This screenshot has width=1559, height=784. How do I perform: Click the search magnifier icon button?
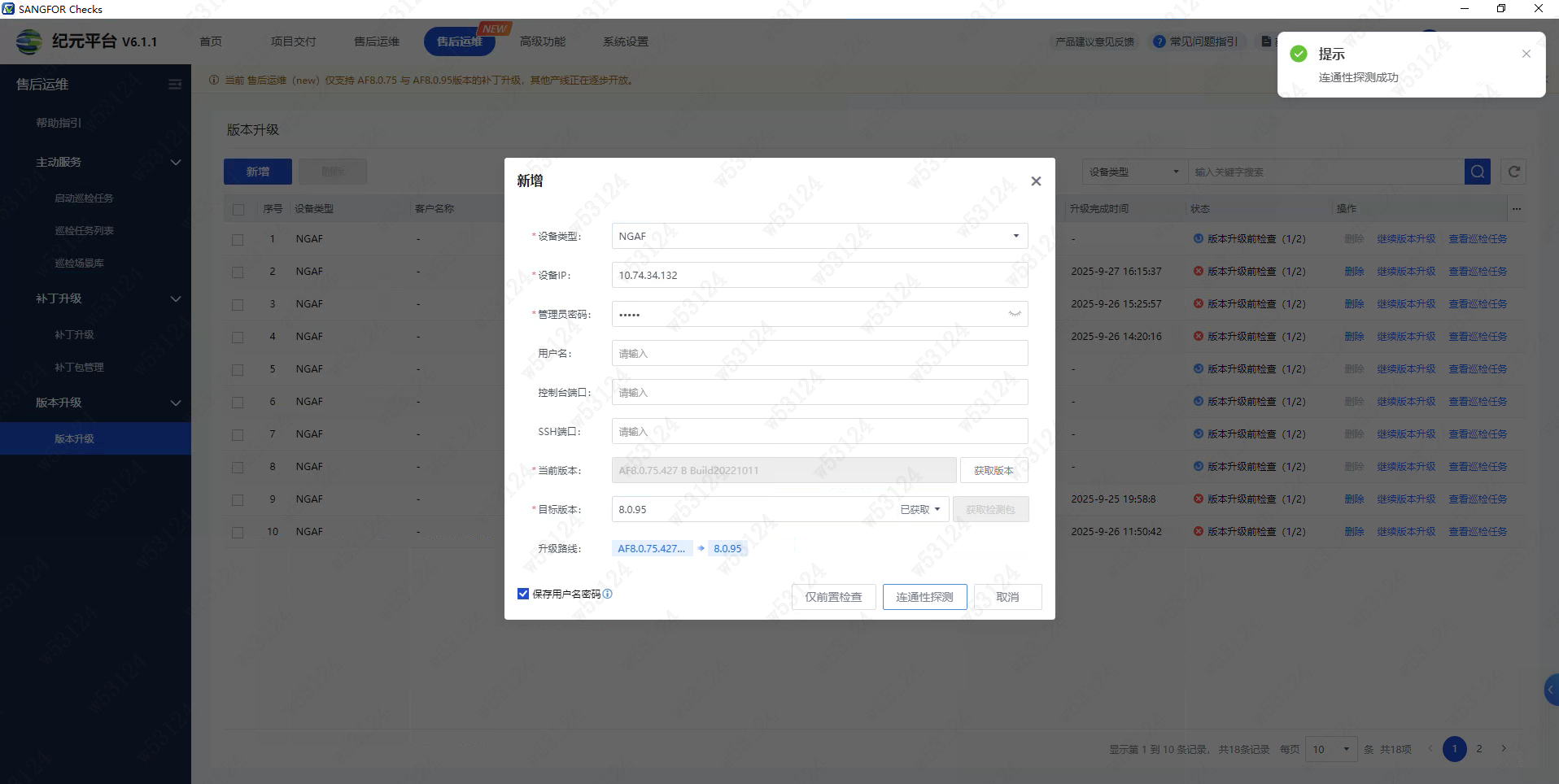click(x=1477, y=172)
